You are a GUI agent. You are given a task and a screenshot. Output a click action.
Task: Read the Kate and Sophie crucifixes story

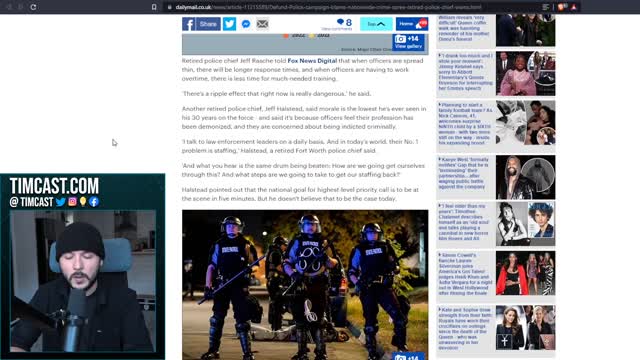(x=465, y=329)
